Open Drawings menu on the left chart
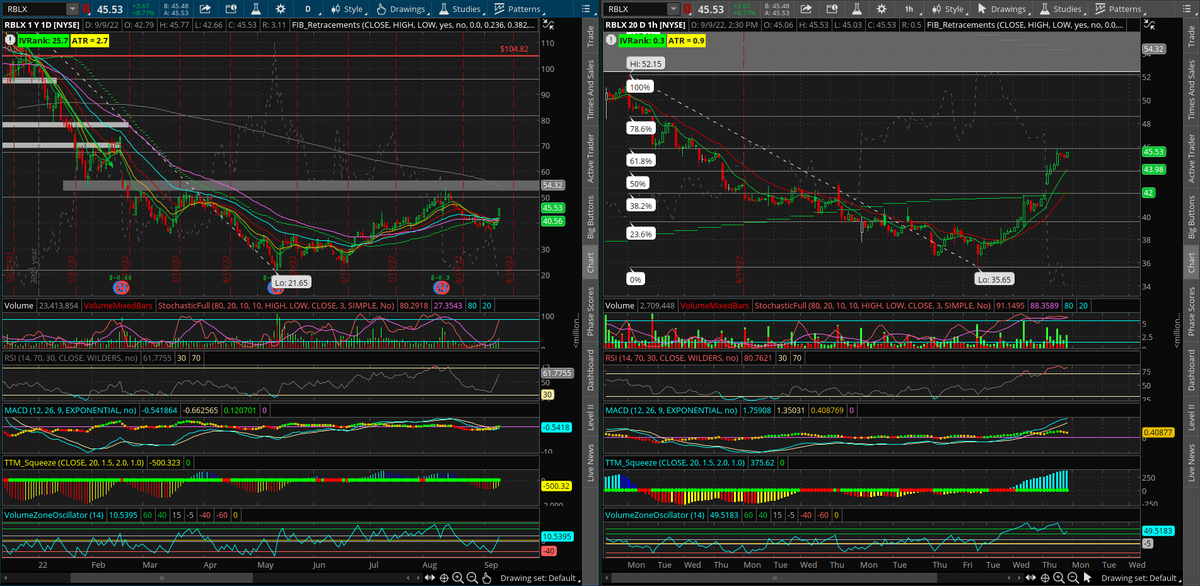Image resolution: width=1200 pixels, height=586 pixels. pyautogui.click(x=402, y=9)
